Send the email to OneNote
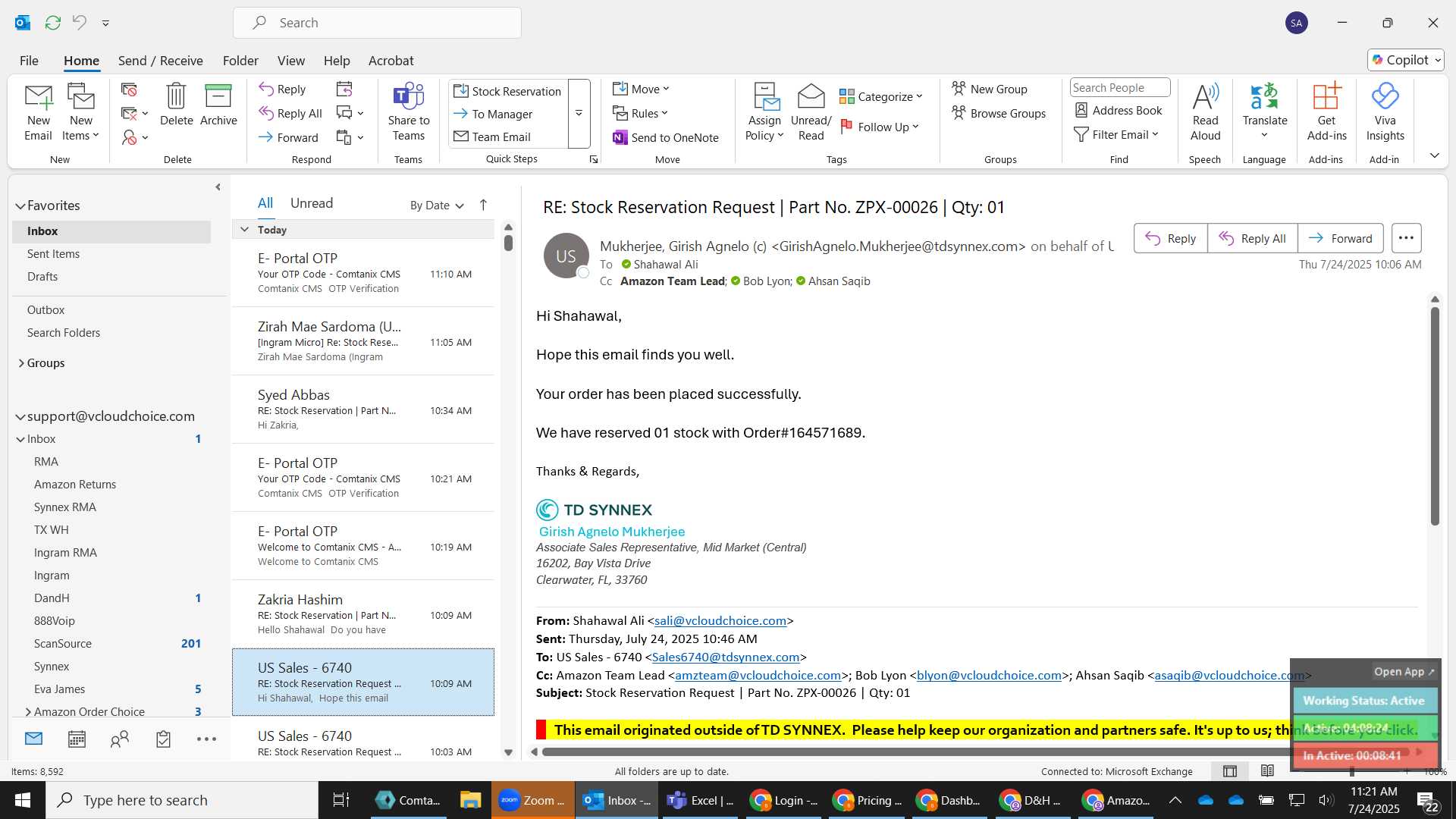 [x=666, y=137]
